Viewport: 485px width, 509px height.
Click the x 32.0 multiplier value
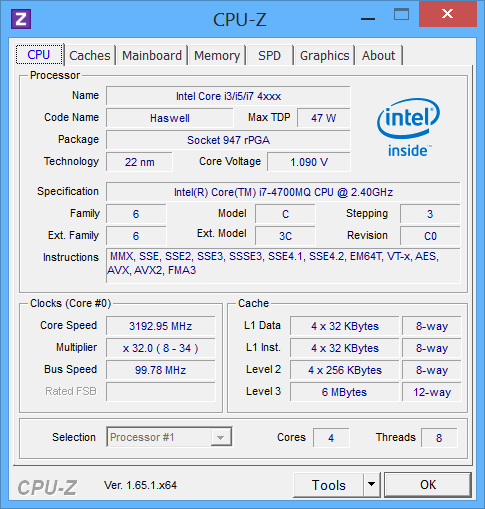click(x=161, y=348)
